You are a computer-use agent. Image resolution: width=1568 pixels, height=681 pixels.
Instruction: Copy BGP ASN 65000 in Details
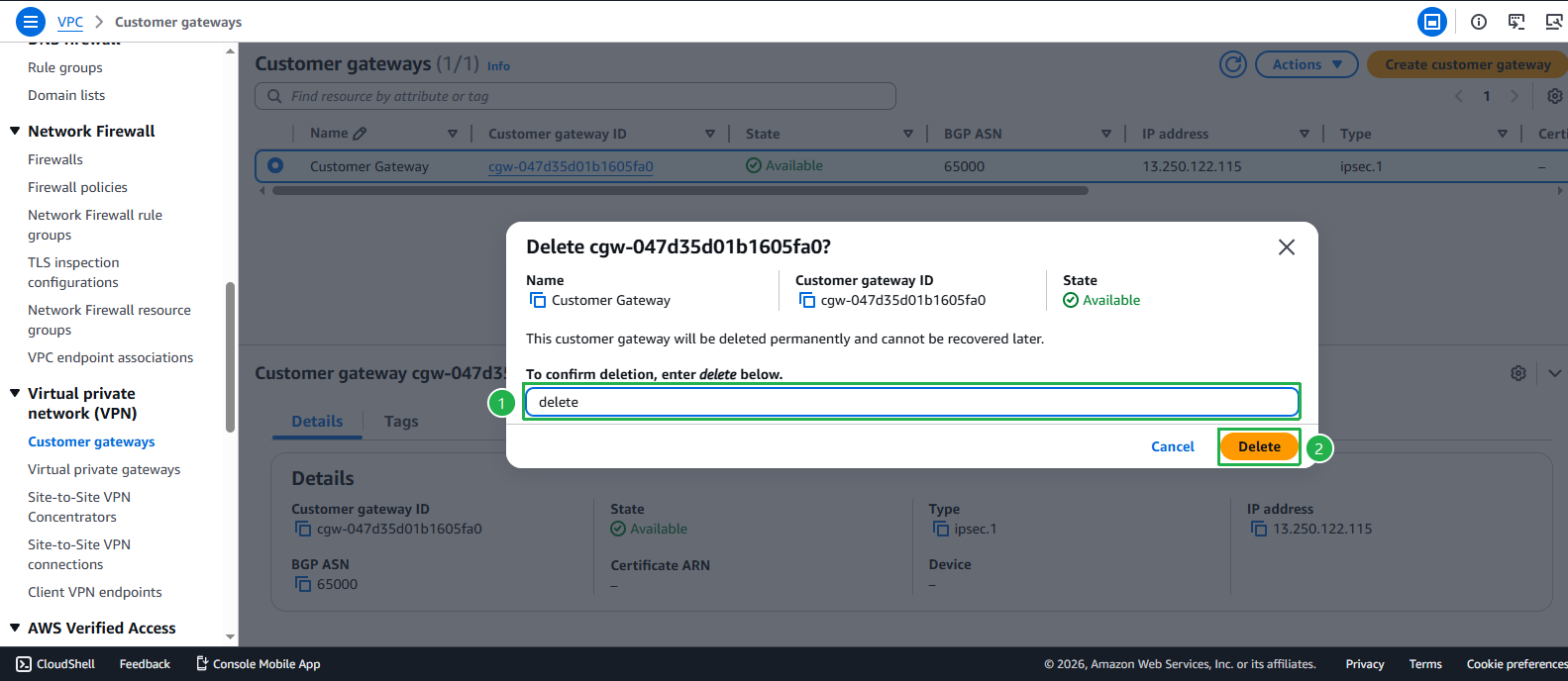(303, 584)
